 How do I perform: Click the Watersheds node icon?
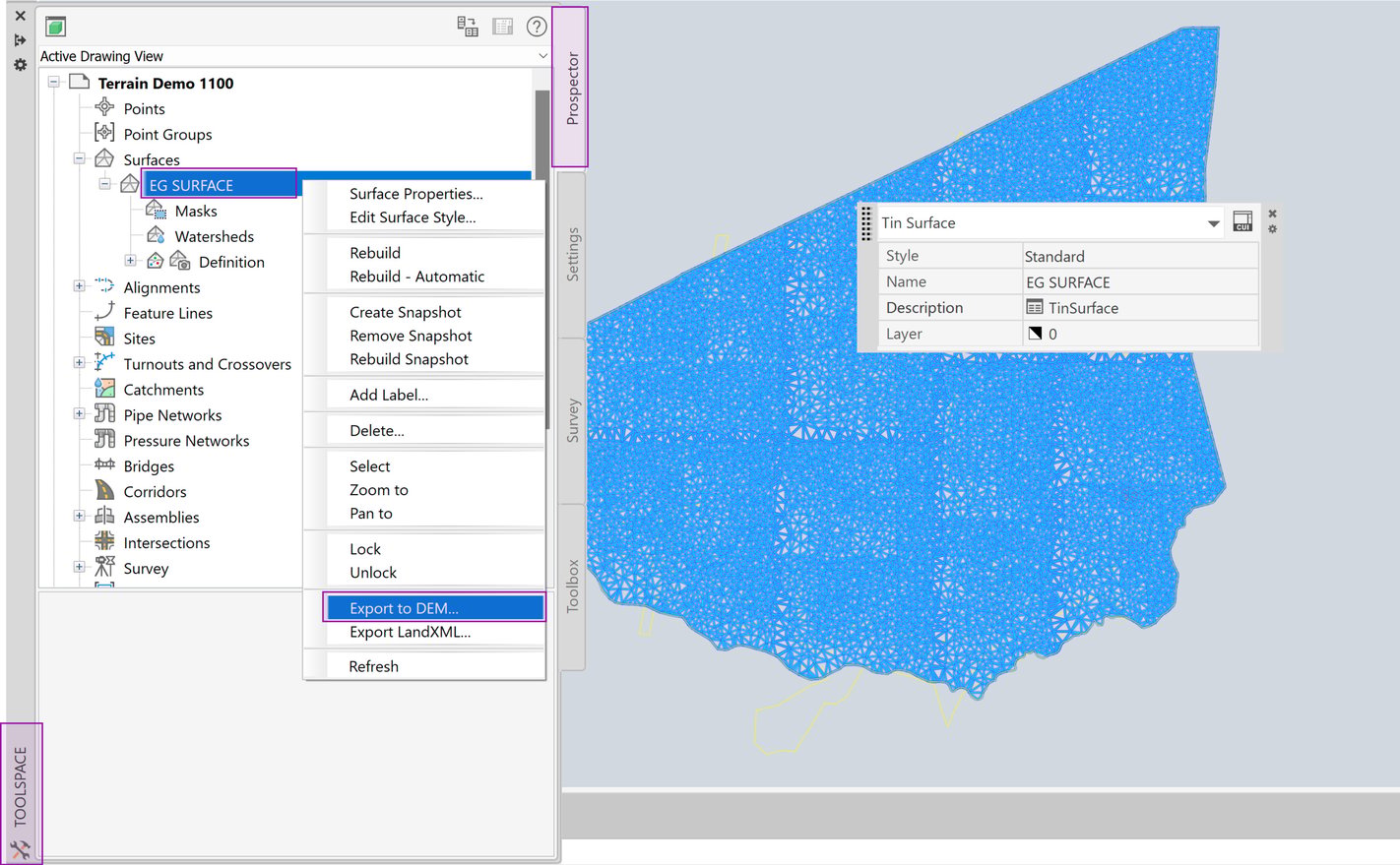156,235
